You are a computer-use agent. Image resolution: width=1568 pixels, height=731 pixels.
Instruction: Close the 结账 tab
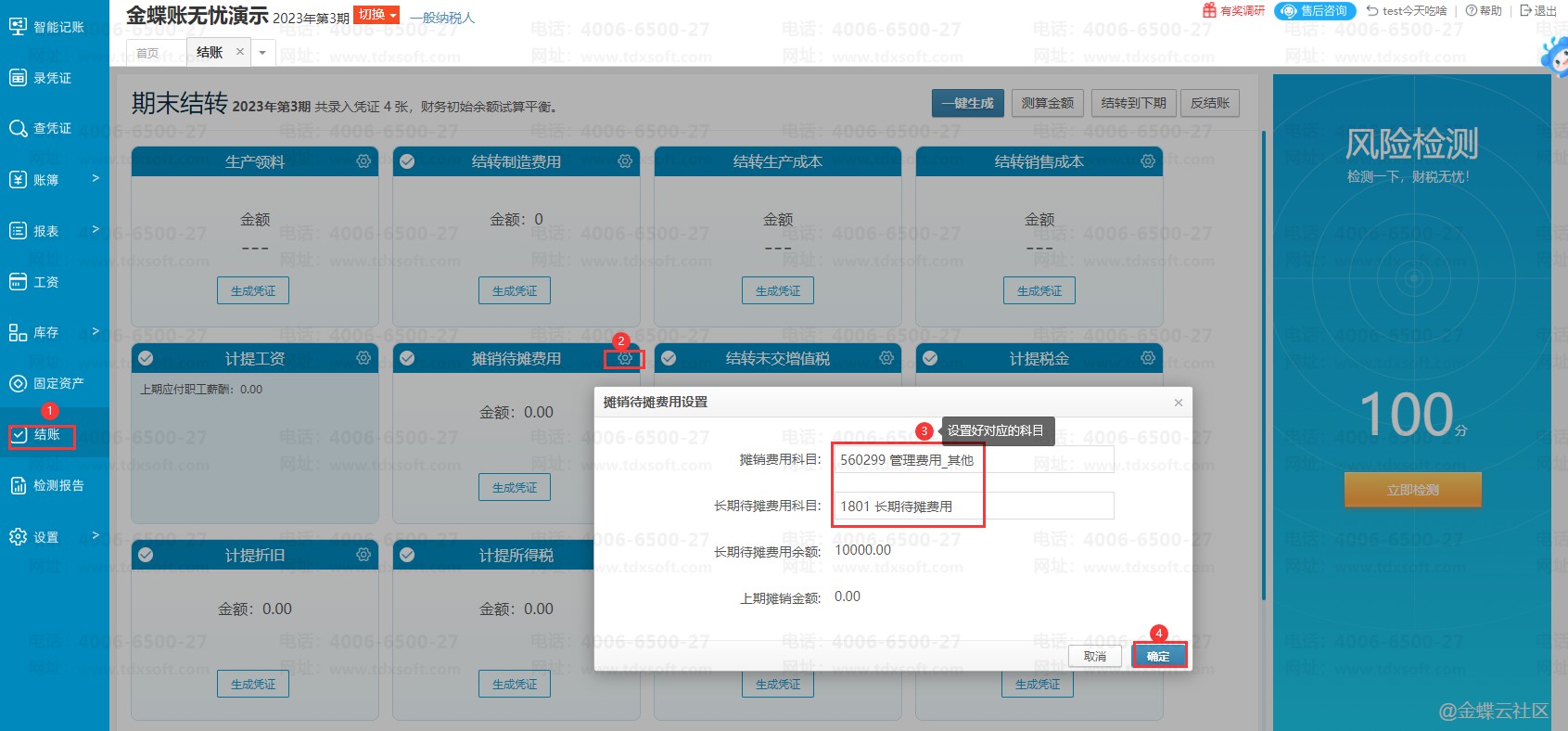(240, 52)
